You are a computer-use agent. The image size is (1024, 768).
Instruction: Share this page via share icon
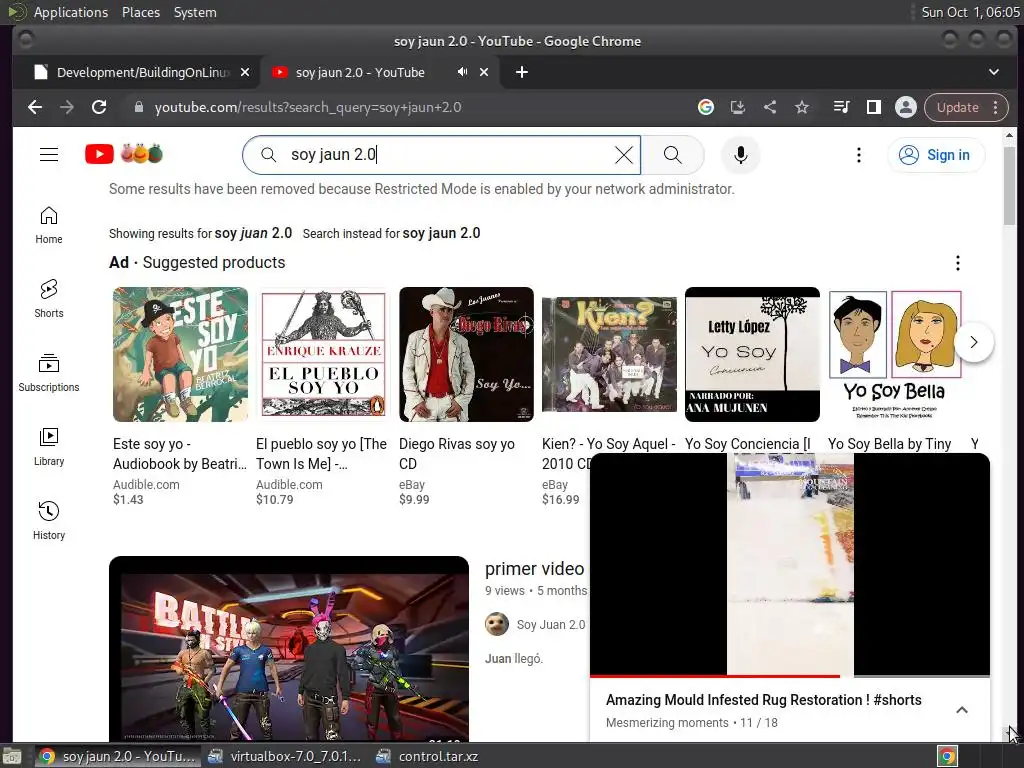770,107
